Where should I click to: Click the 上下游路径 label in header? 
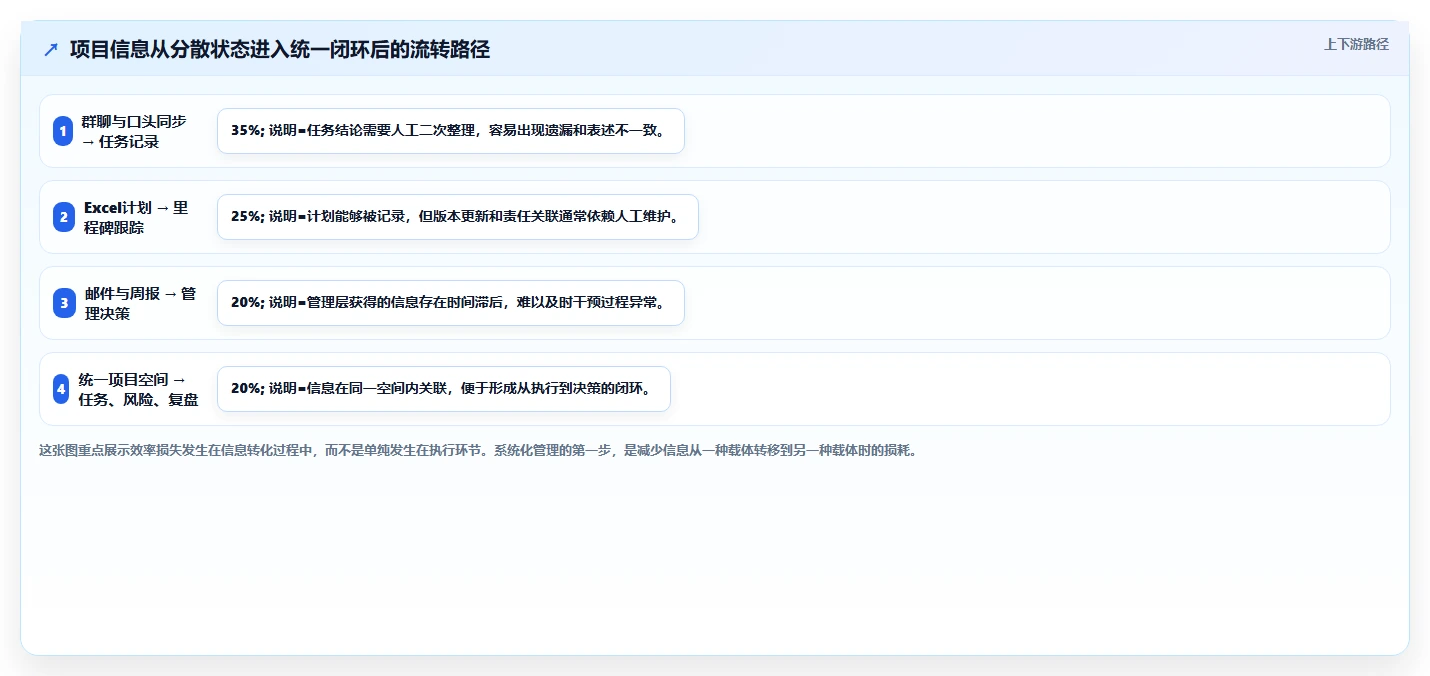tap(1356, 44)
